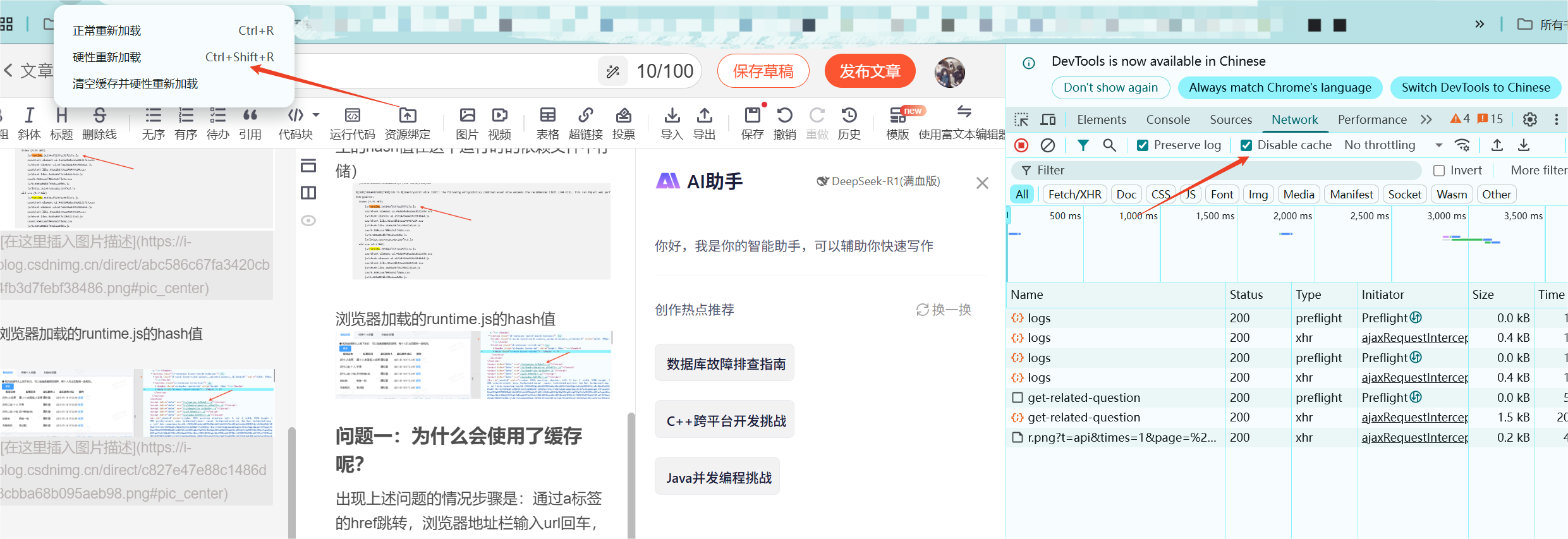1568x539 pixels.
Task: Click the network Filter input field
Action: point(1217,171)
